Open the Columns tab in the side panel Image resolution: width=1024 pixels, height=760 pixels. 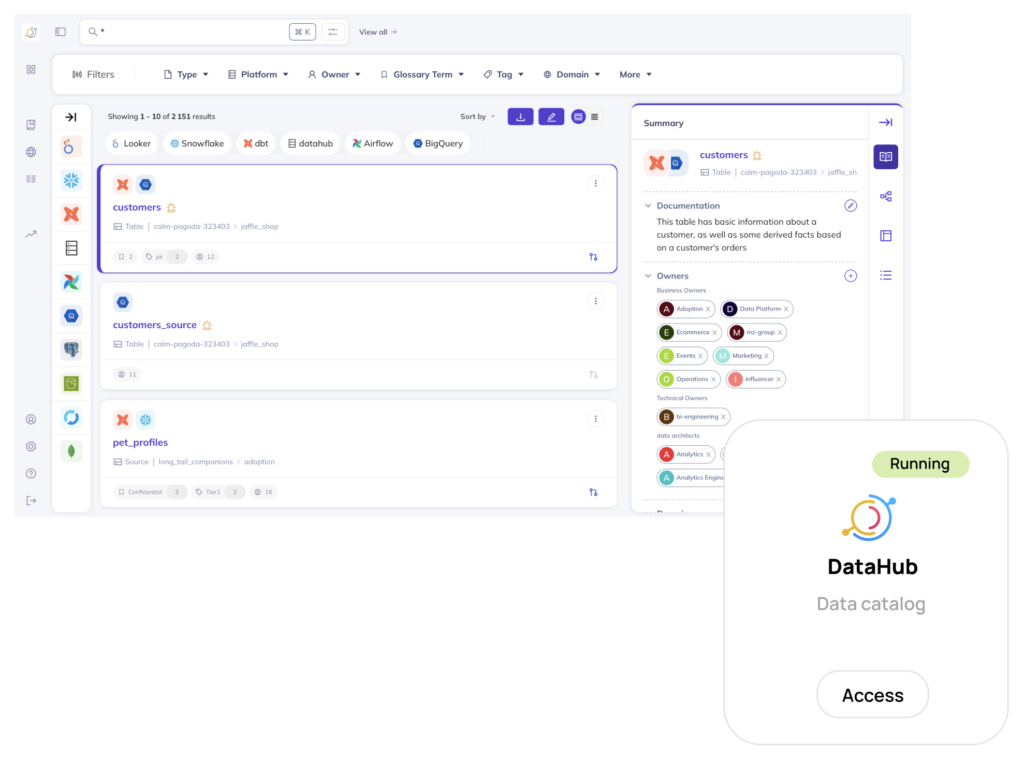pos(886,236)
